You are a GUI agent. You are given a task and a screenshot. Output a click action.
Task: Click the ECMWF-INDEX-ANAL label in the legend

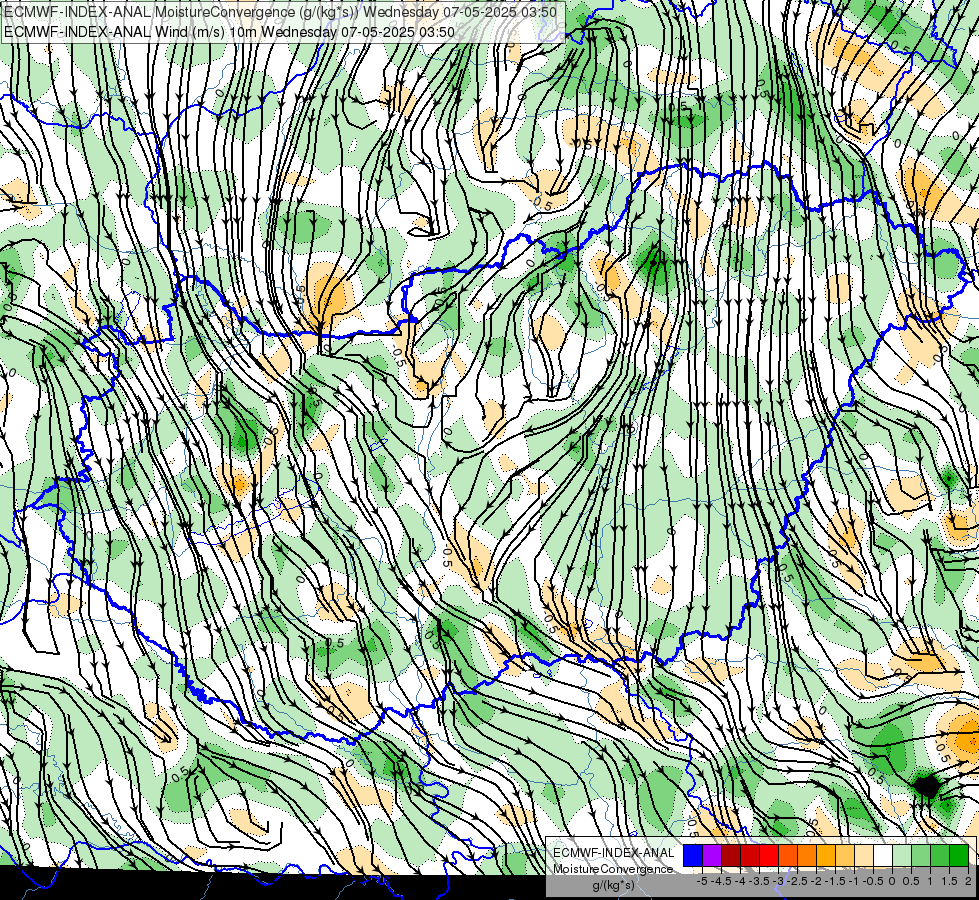pos(614,853)
